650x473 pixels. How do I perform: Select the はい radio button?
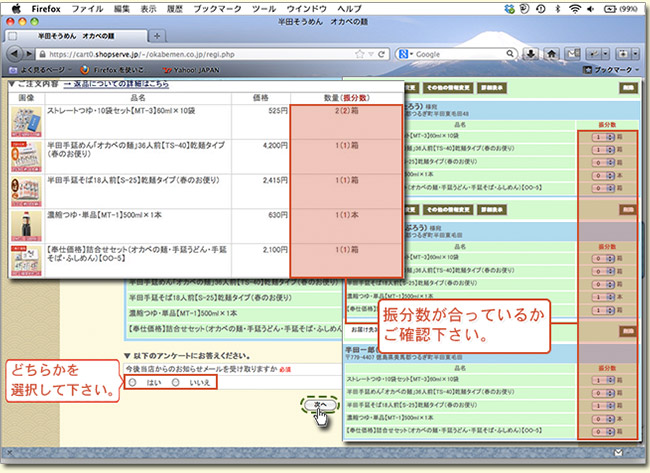pos(134,381)
